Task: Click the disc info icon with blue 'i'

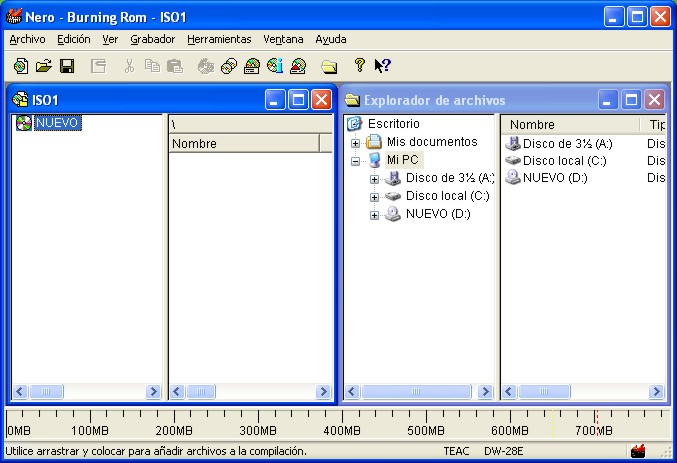Action: [275, 66]
